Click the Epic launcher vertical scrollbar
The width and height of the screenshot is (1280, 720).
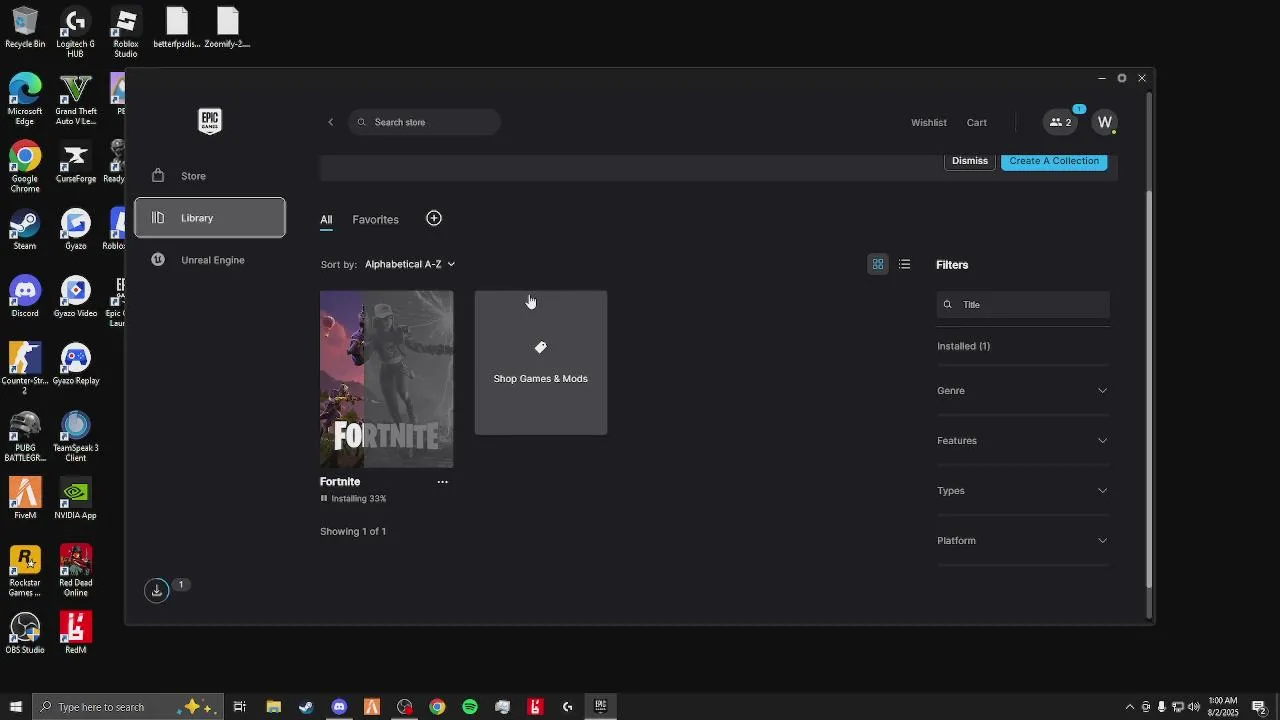coord(1149,390)
